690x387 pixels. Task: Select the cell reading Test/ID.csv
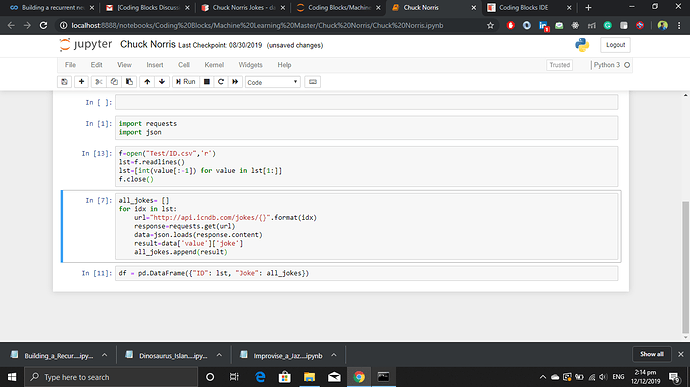pos(367,166)
